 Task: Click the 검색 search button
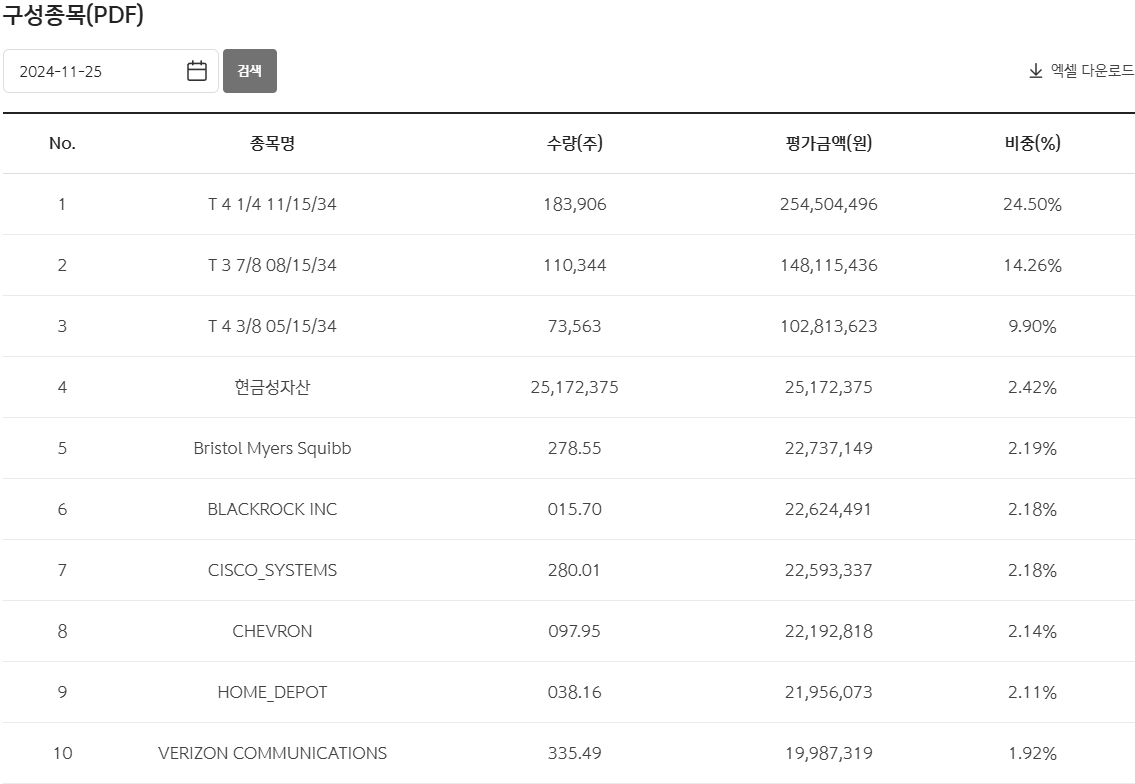[x=250, y=71]
